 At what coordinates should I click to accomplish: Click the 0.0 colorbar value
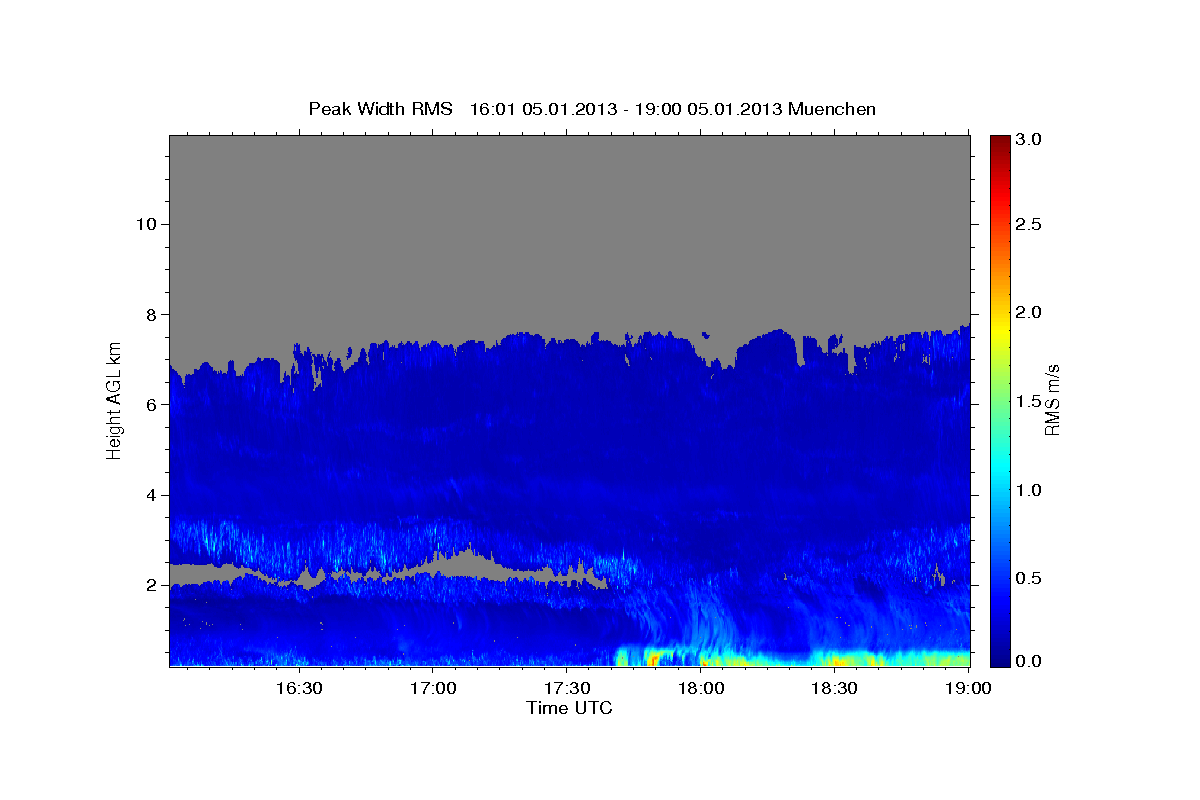point(1030,661)
